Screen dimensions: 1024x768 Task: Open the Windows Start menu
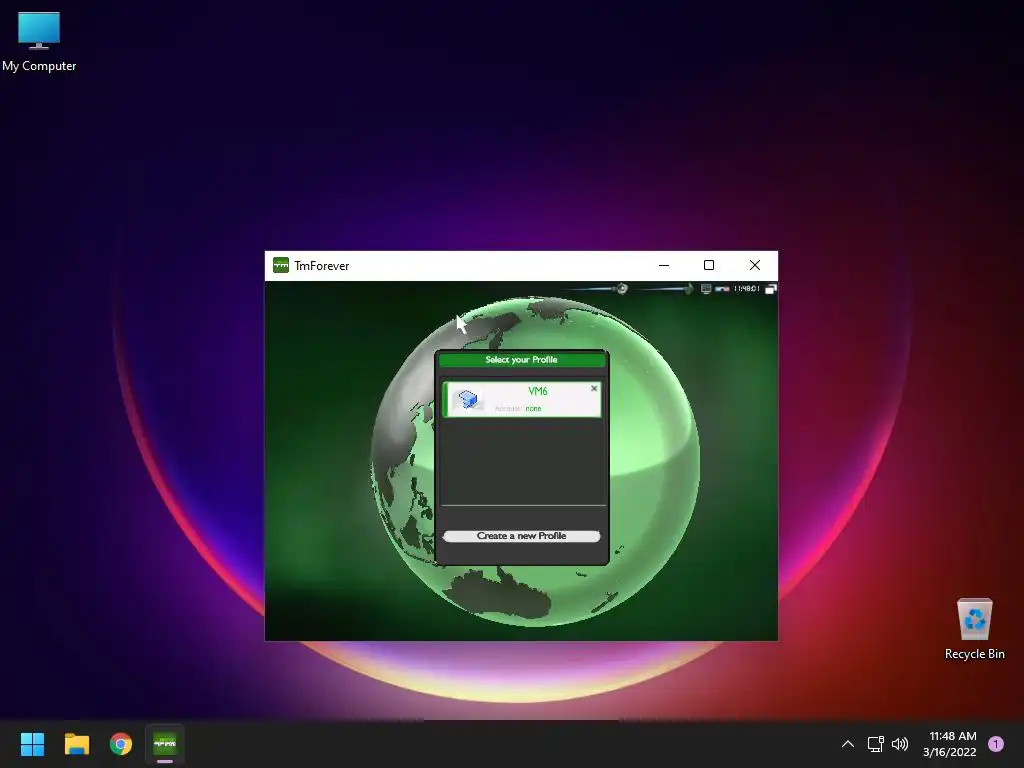[x=32, y=744]
